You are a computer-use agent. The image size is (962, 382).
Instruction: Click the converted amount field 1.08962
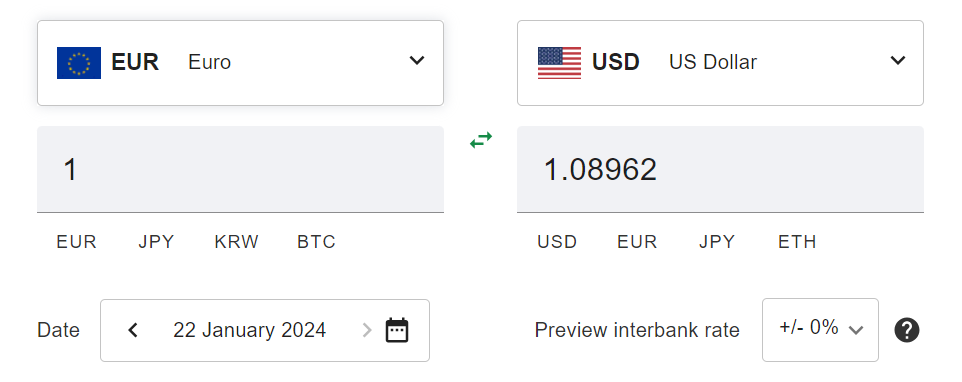[720, 169]
